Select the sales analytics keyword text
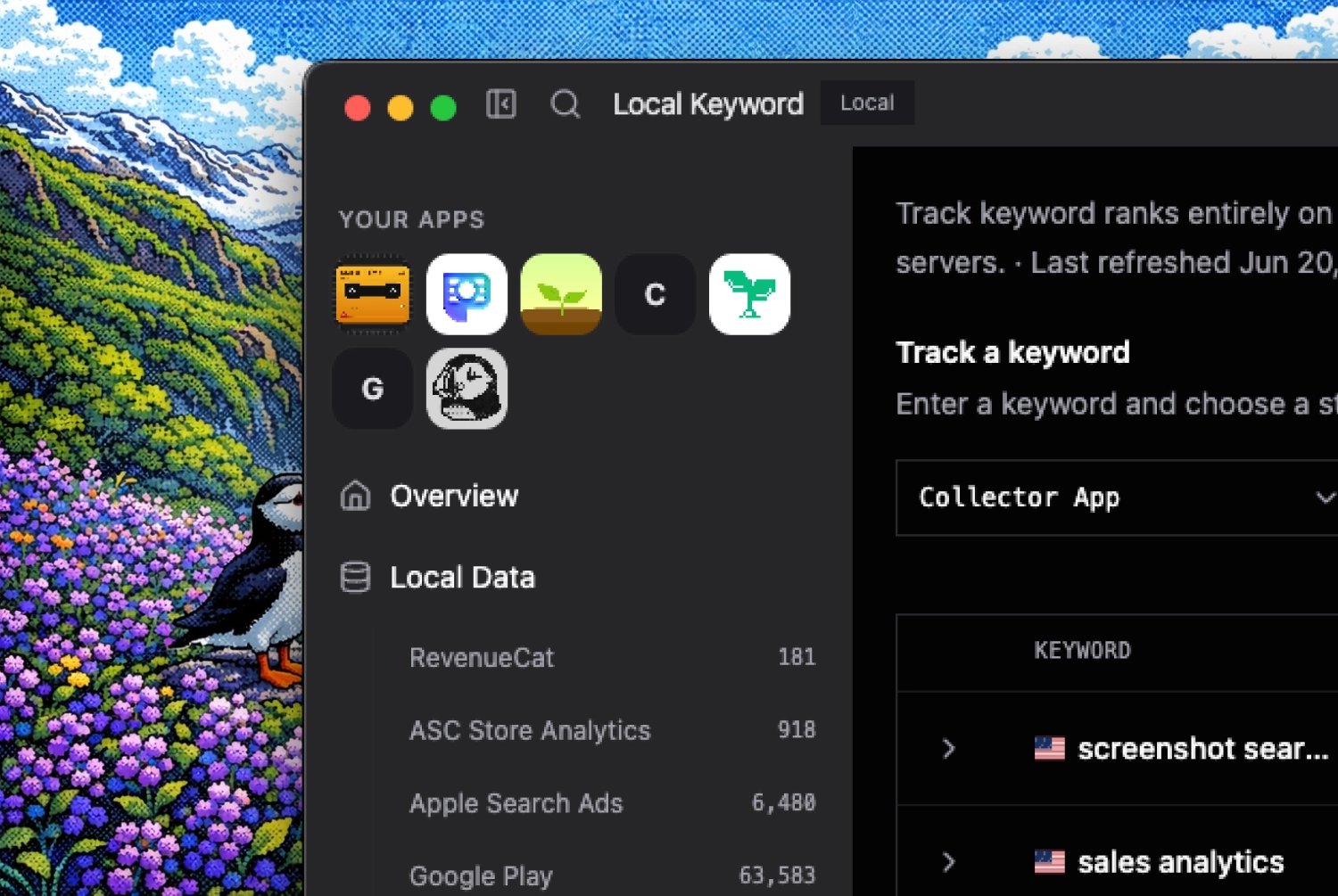1338x896 pixels. click(1181, 862)
